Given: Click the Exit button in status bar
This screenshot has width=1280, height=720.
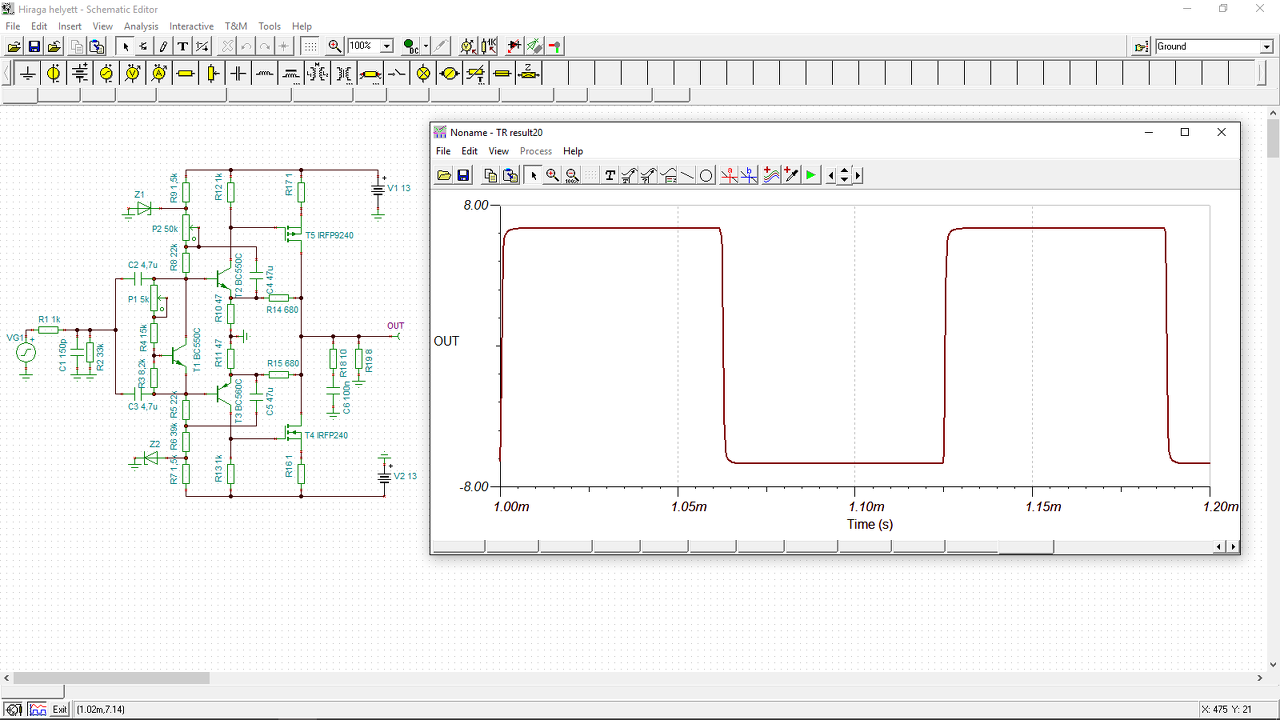Looking at the screenshot, I should click(x=60, y=709).
